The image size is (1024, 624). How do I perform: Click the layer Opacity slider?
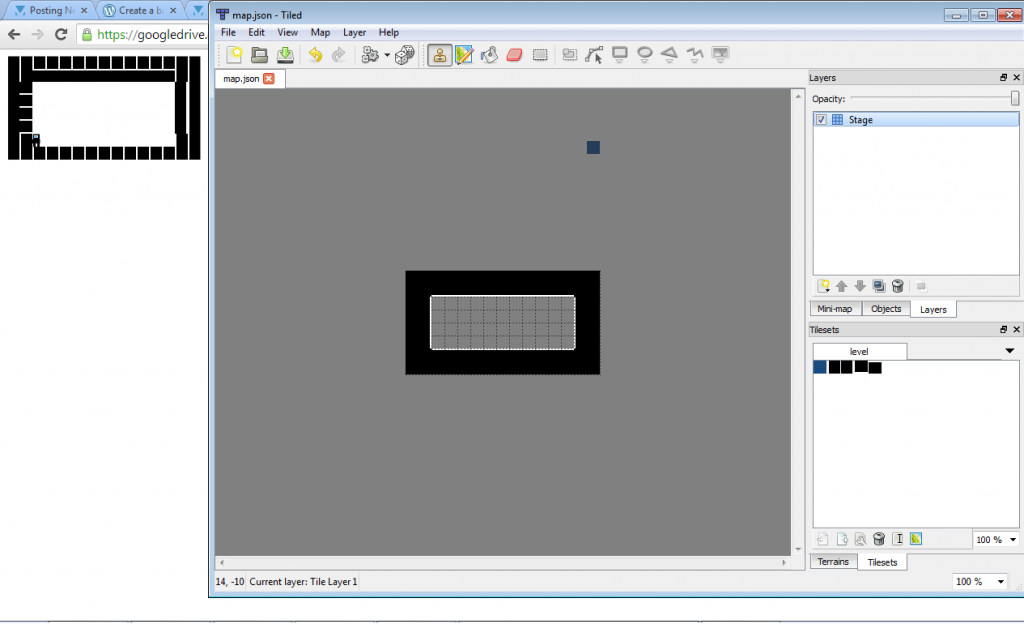point(932,98)
